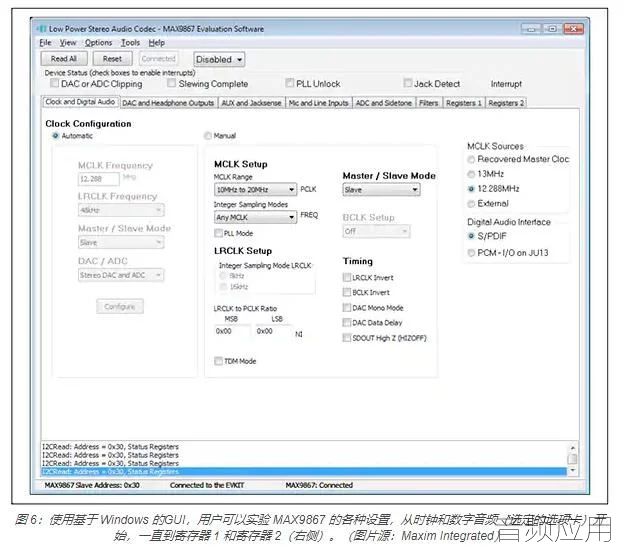Click the Configure button

(x=120, y=306)
